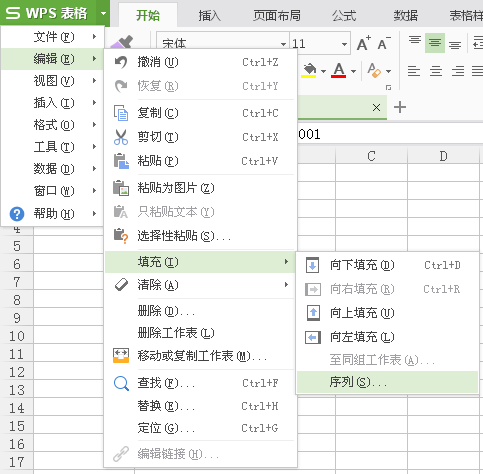Select column D header
The image size is (483, 474).
pos(443,156)
